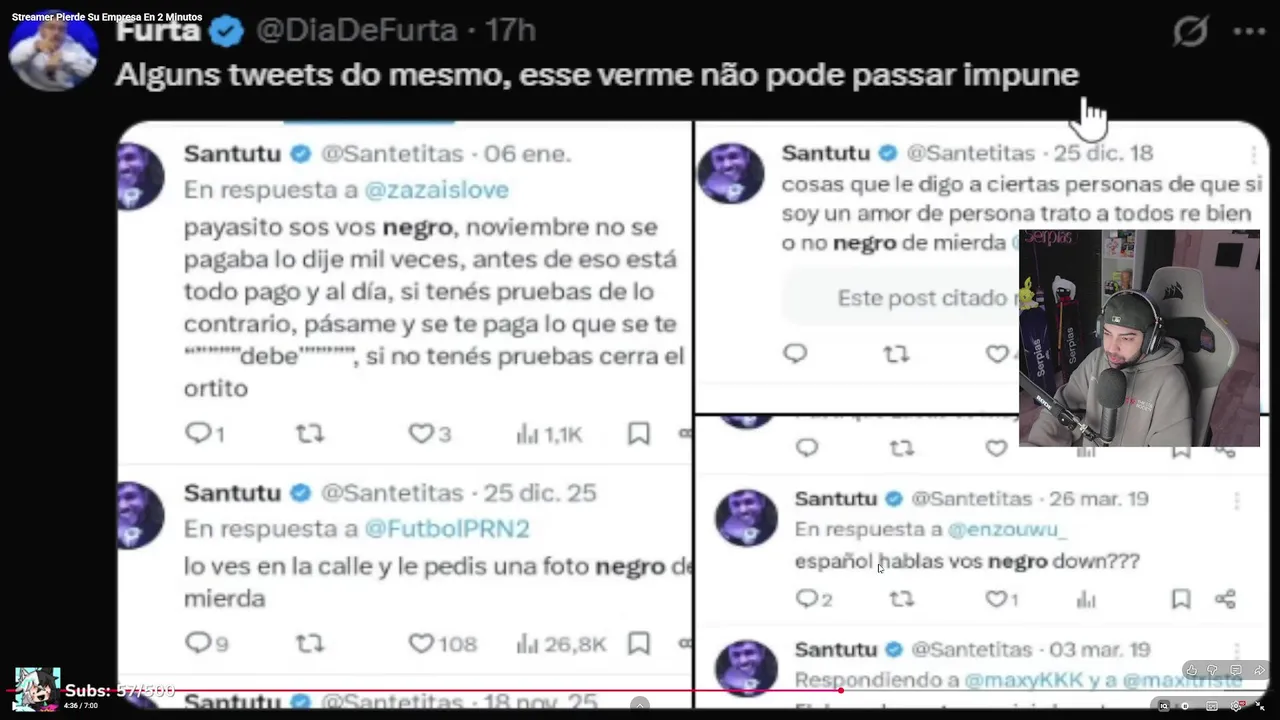Click the share arrow icon in video overlay
1280x720 pixels.
pos(1260,670)
